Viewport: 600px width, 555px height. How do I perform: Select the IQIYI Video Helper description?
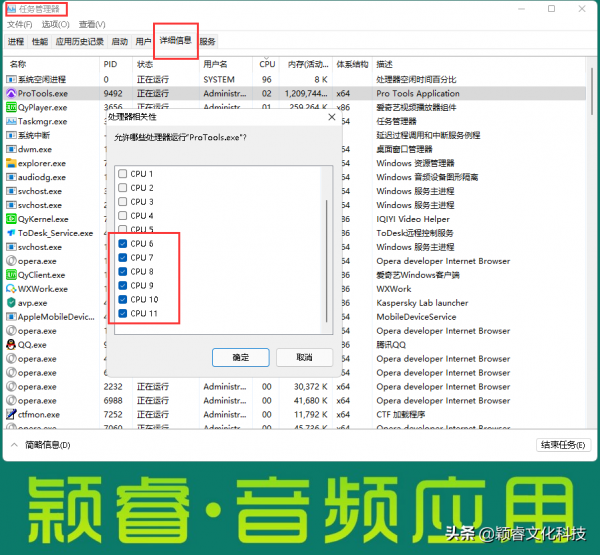tap(413, 219)
